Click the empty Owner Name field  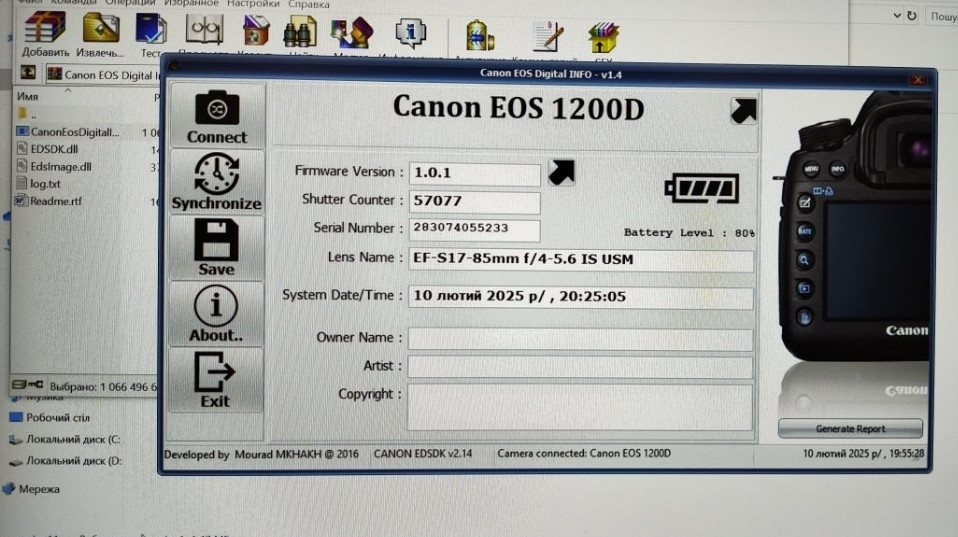tap(580, 339)
